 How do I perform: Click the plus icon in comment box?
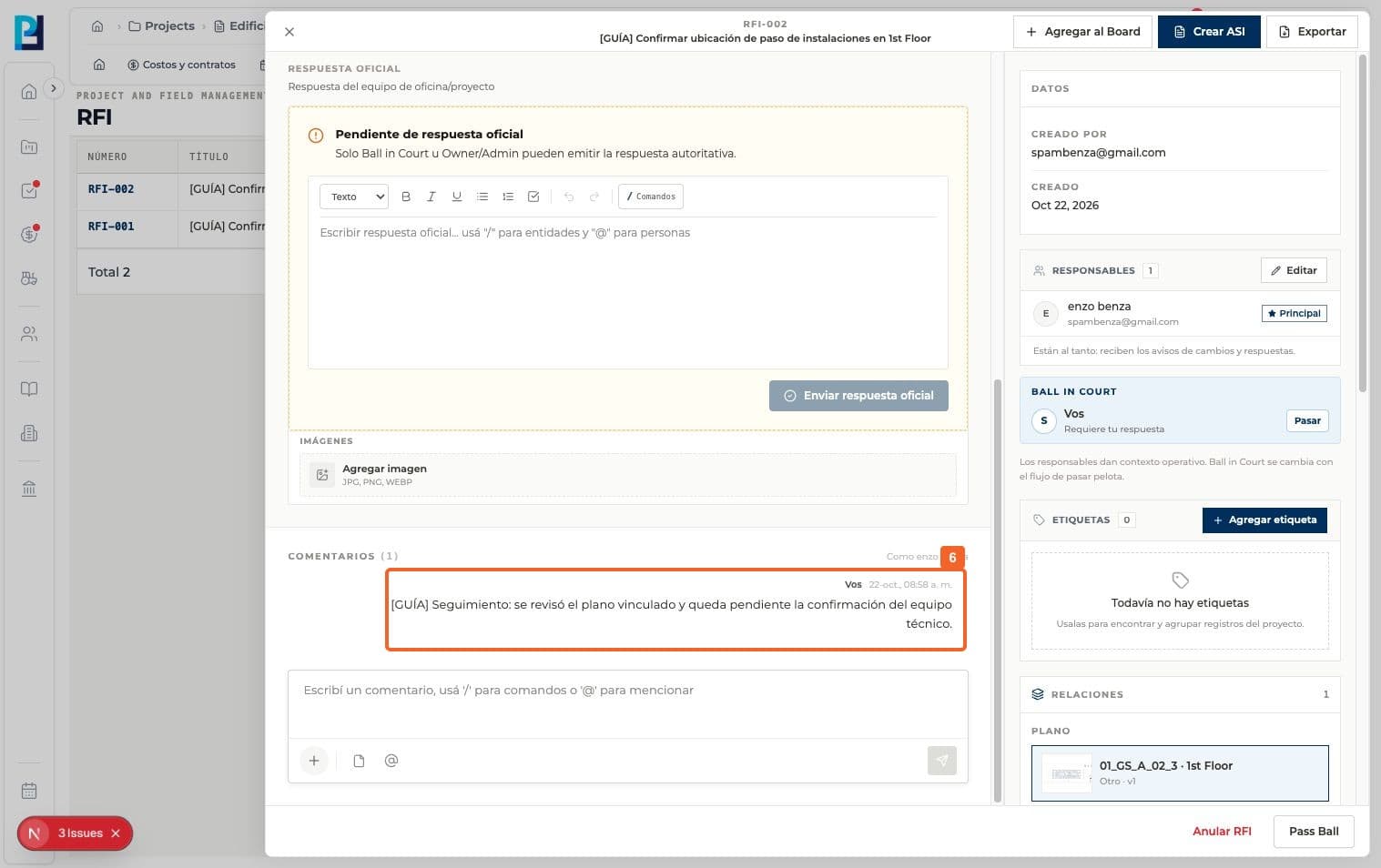pos(313,761)
